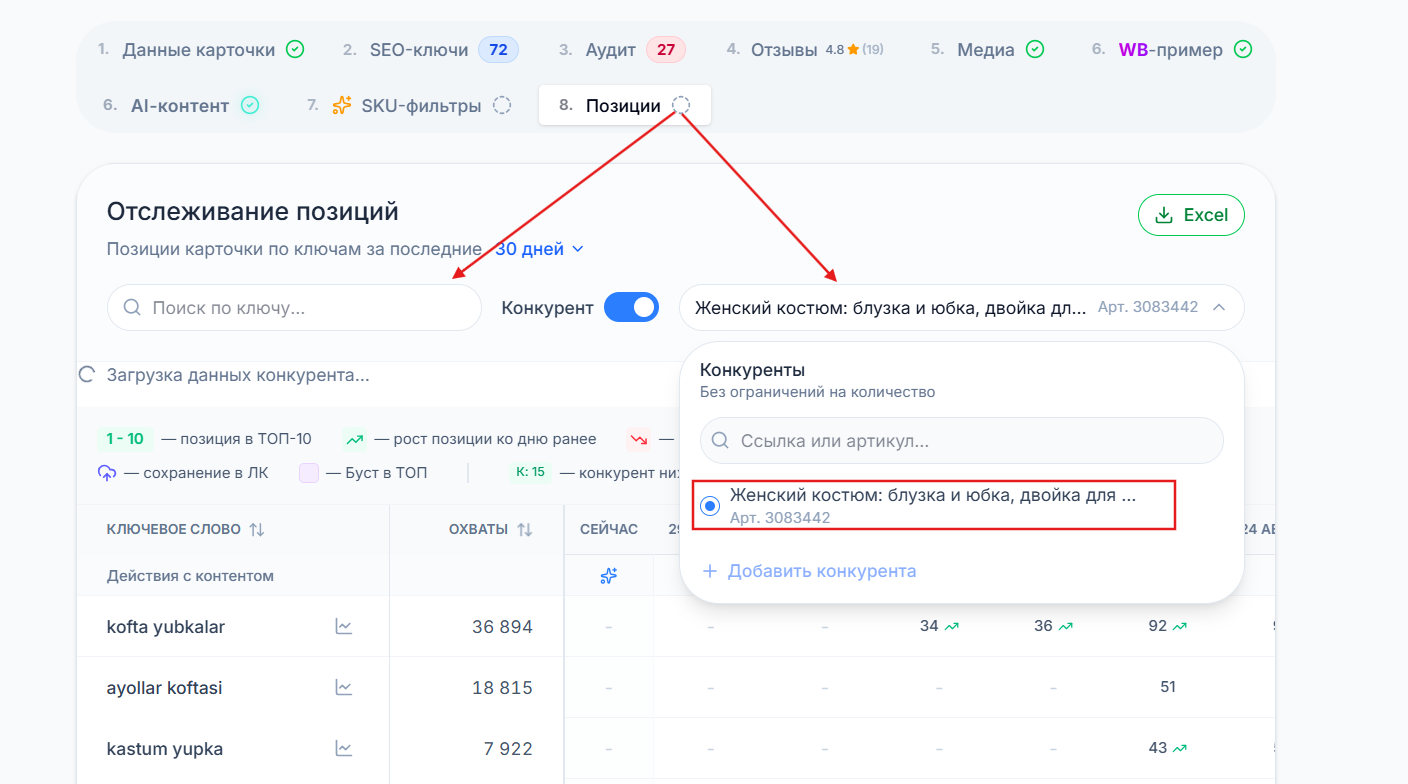The height and width of the screenshot is (784, 1408).
Task: Click the sparkle icon before SKU-фильтры
Action: click(342, 105)
